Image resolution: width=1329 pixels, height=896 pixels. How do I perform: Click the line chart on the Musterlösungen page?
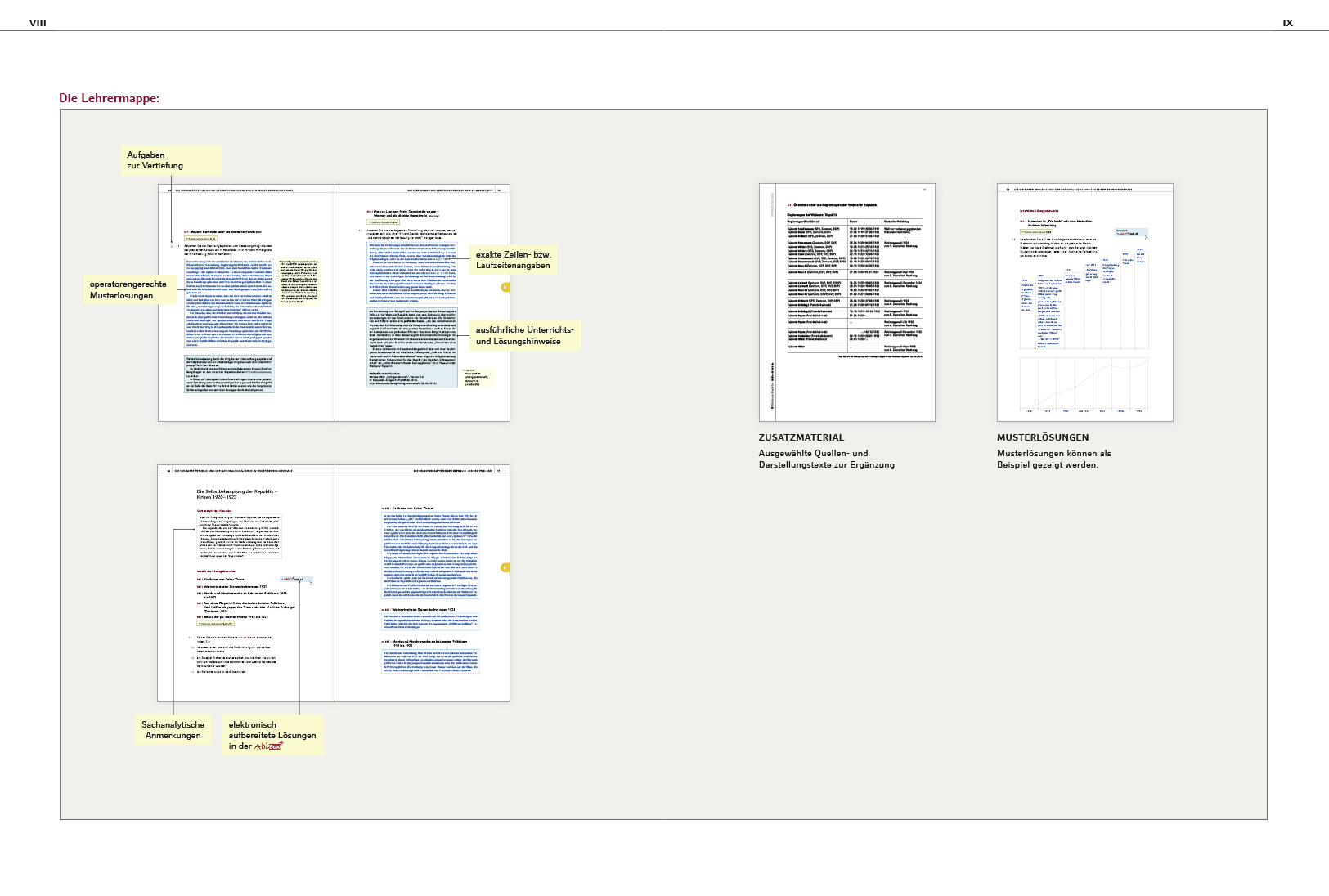(x=1084, y=384)
